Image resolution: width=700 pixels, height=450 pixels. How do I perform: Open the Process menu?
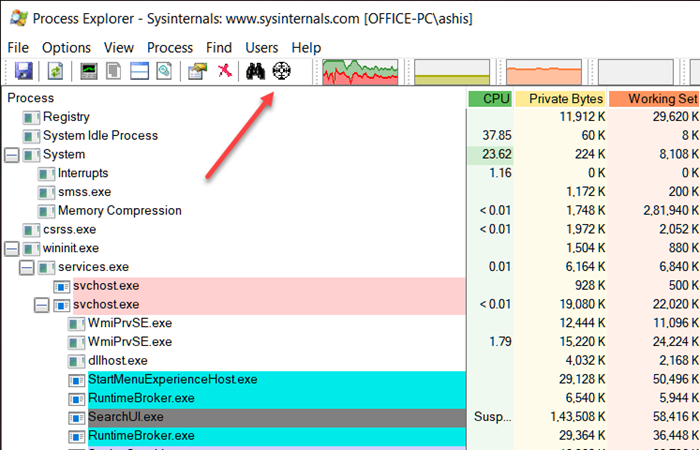click(x=170, y=47)
